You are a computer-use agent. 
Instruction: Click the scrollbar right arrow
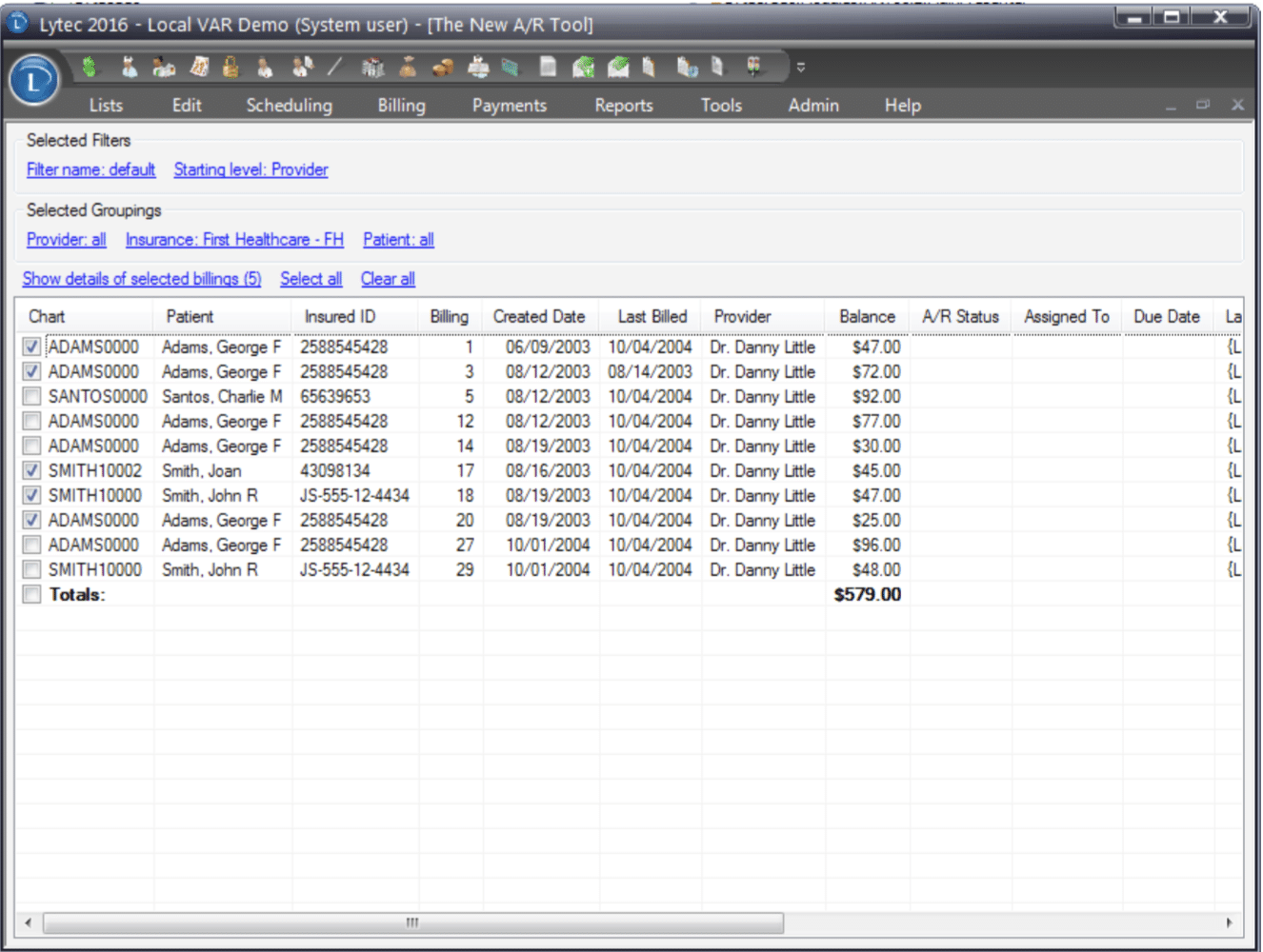pyautogui.click(x=1229, y=922)
